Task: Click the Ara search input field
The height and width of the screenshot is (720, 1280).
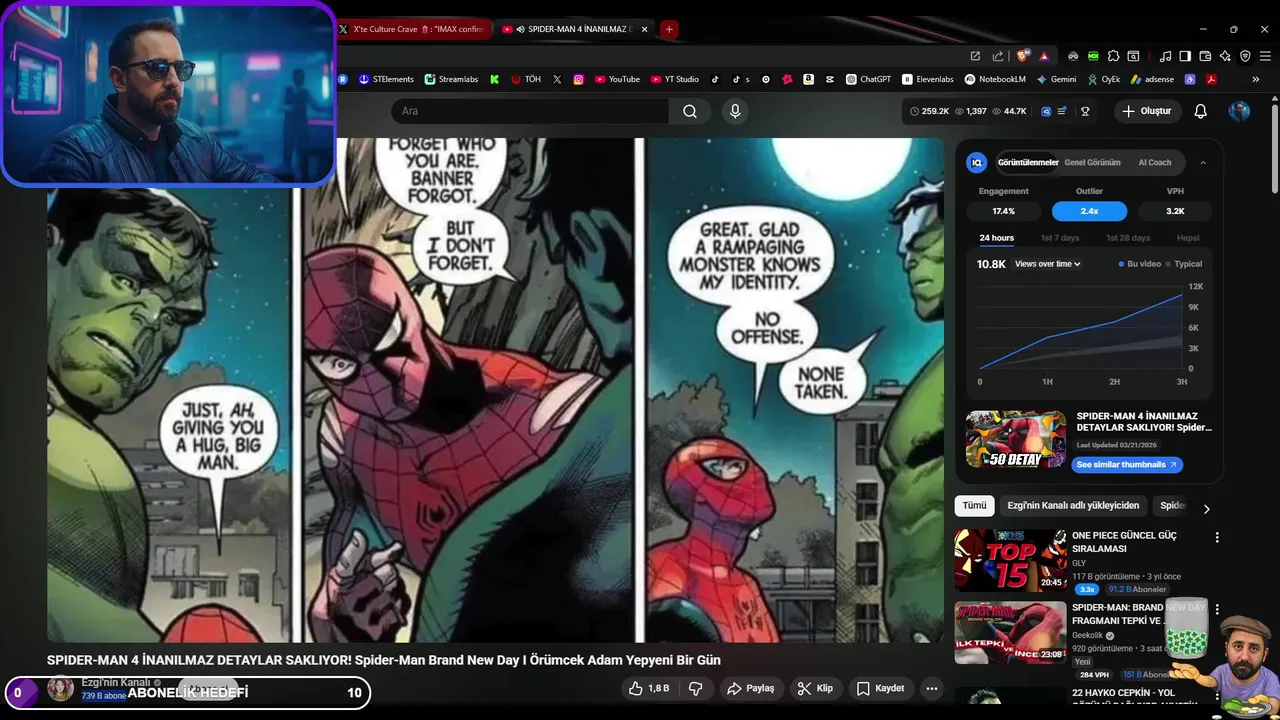Action: tap(530, 111)
